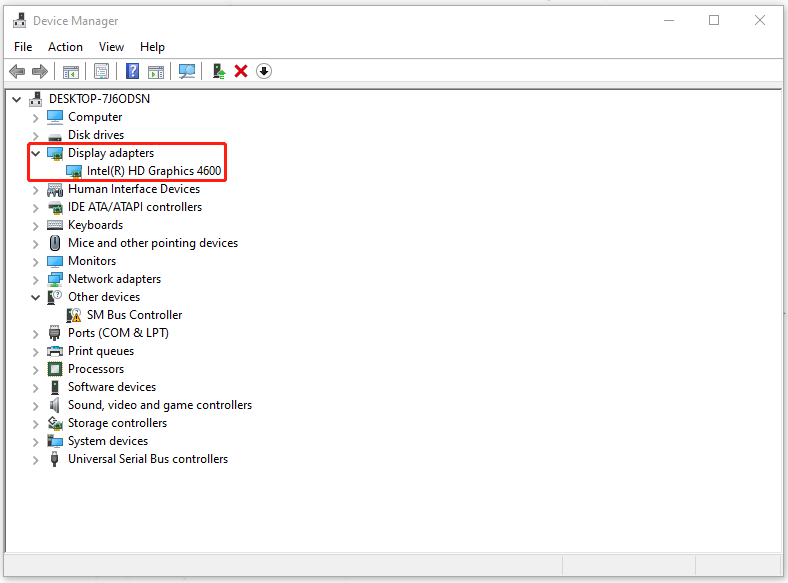This screenshot has height=583, width=788.
Task: Expand the Ports (COM & LPT) category
Action: click(x=35, y=334)
